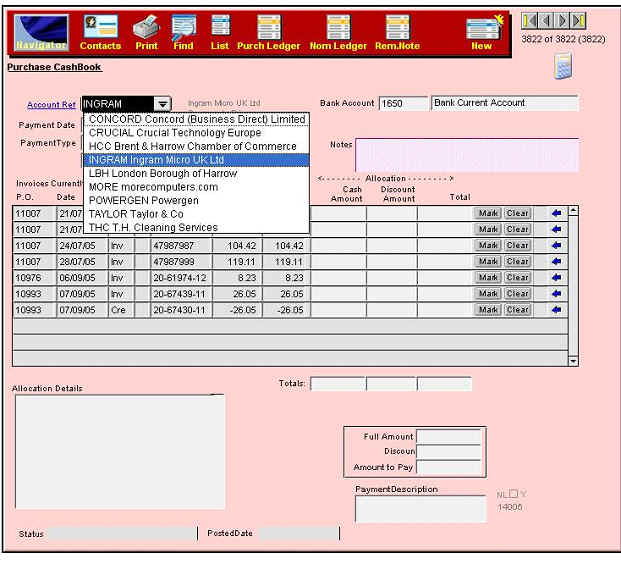Screen dimensions: 621x564
Task: Select INGRAM Ingram Micro UK Ltd
Action: point(197,160)
